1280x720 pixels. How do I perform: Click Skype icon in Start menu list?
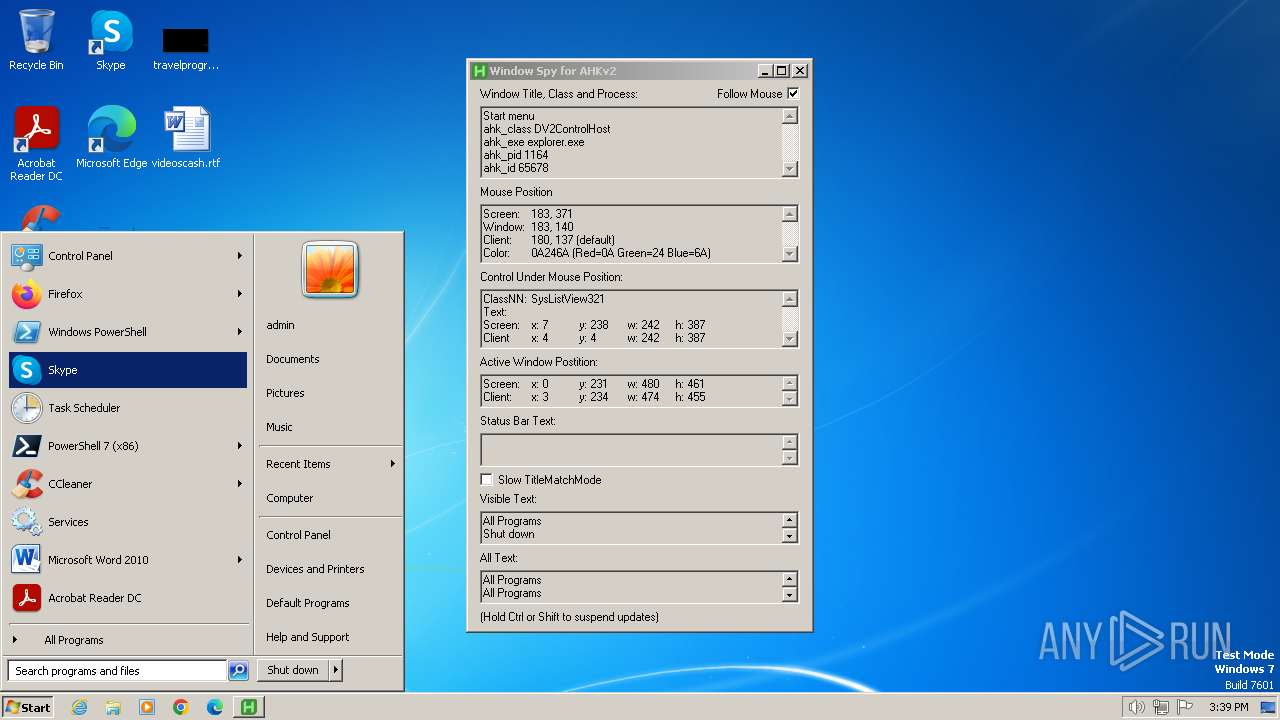pyautogui.click(x=27, y=370)
